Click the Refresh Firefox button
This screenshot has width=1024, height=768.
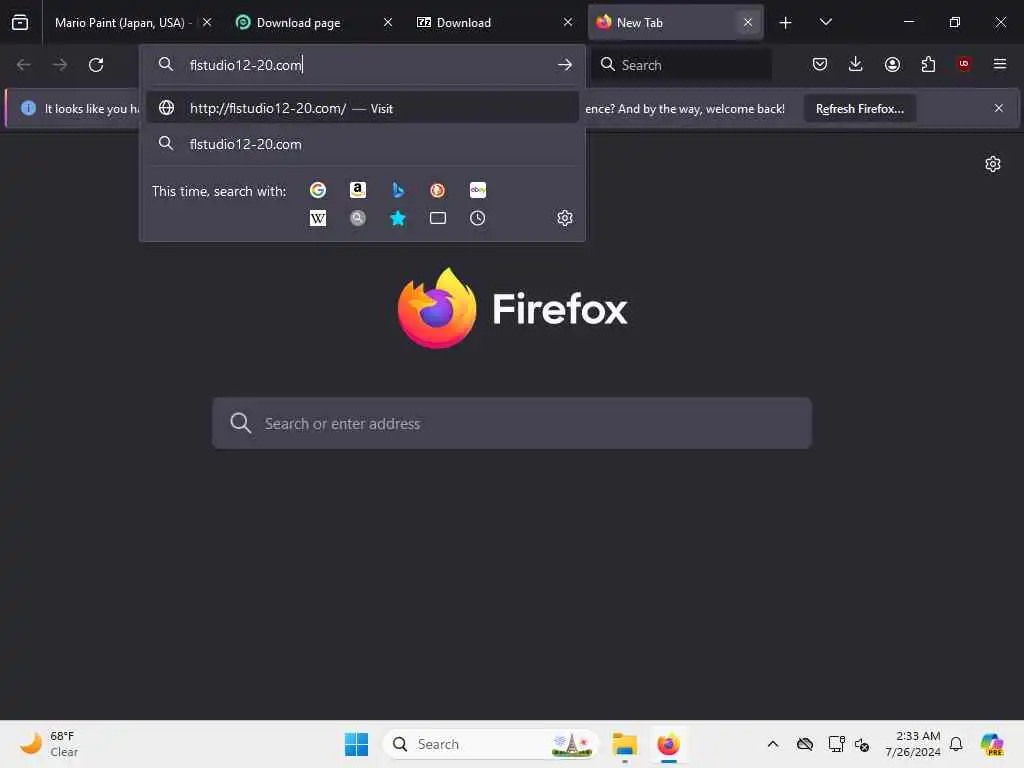(859, 108)
